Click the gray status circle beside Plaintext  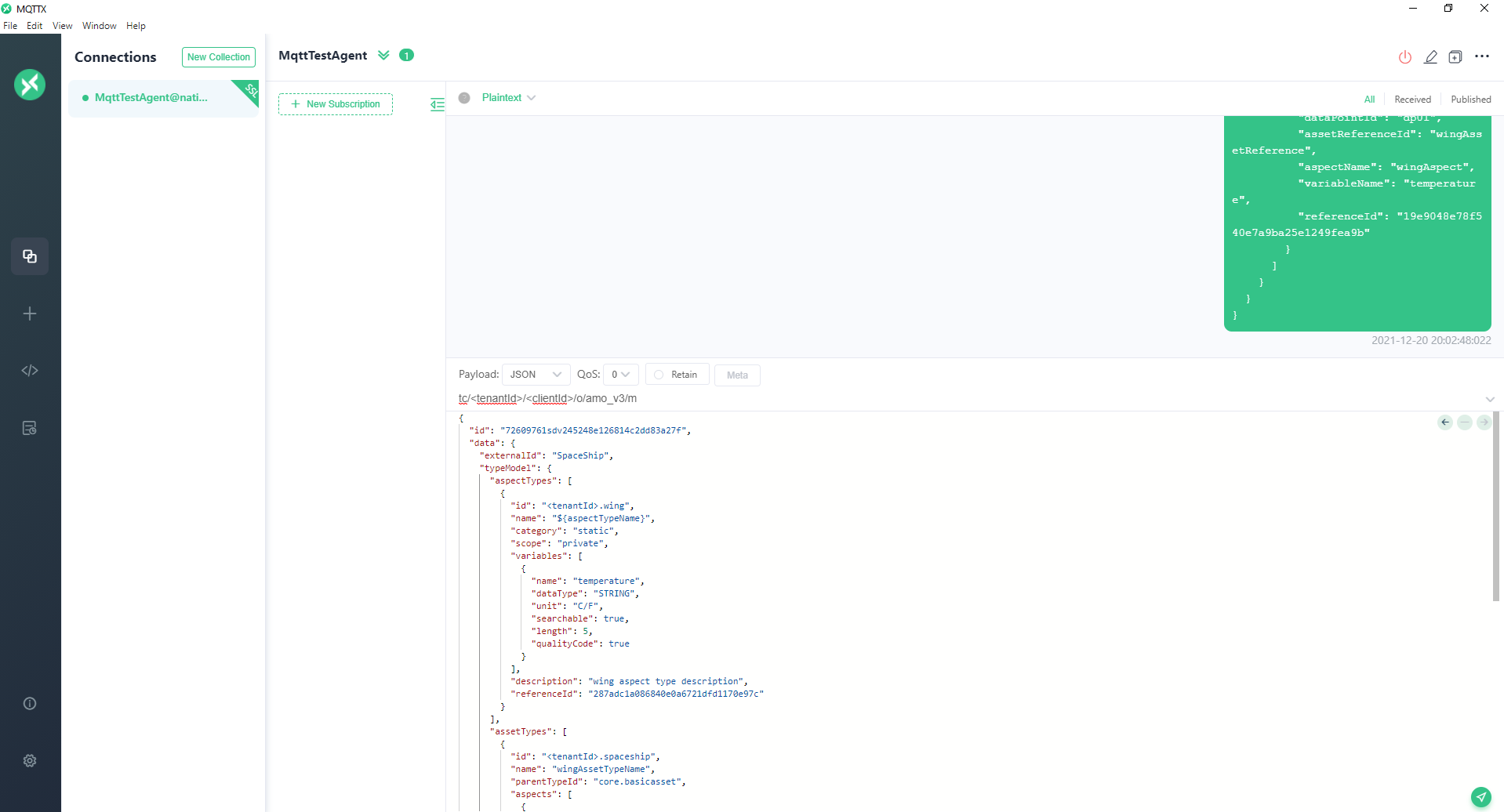point(464,98)
